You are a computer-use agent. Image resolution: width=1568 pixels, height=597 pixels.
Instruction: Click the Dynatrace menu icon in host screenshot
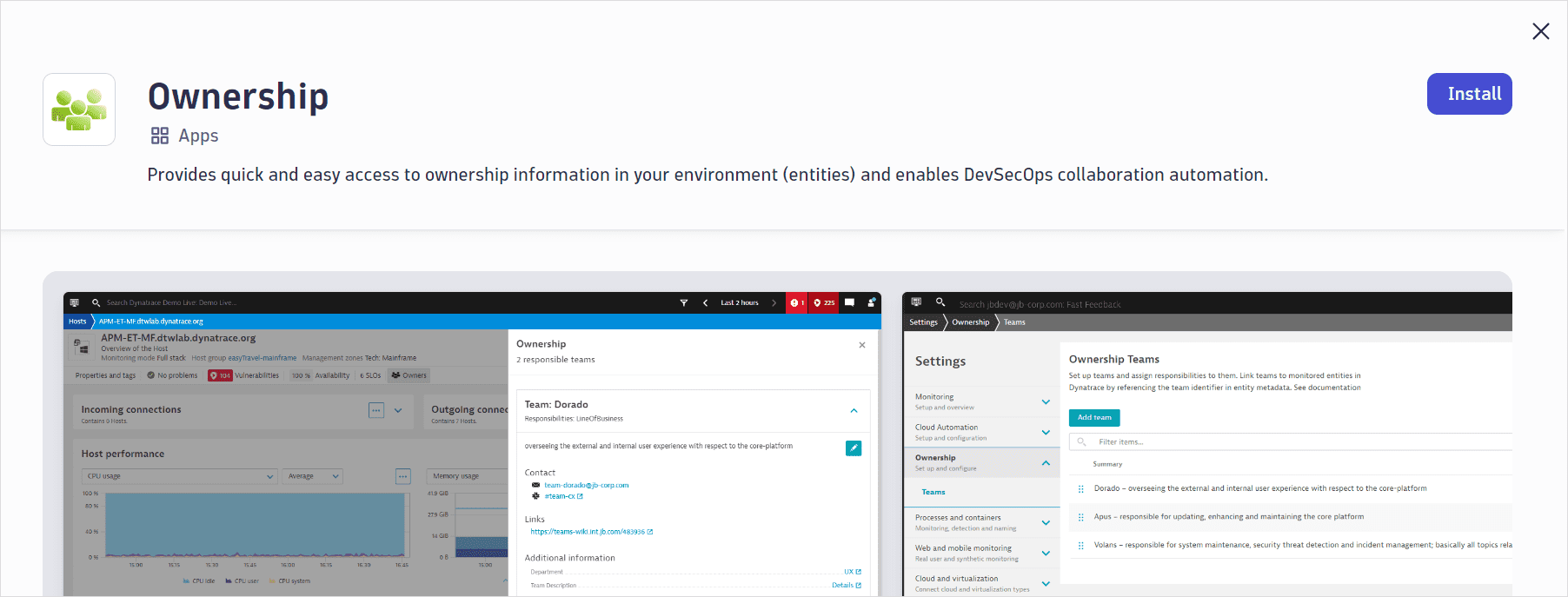[75, 302]
